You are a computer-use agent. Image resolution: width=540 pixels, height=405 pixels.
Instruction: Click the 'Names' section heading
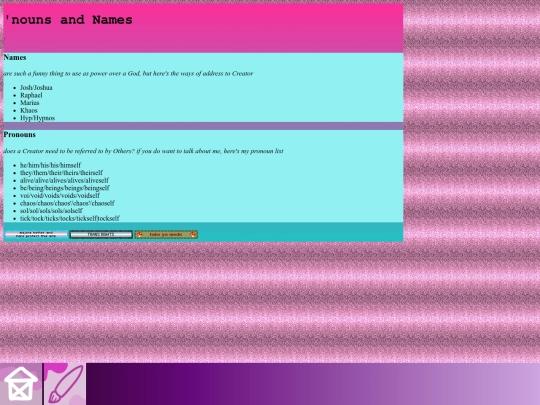[15, 58]
